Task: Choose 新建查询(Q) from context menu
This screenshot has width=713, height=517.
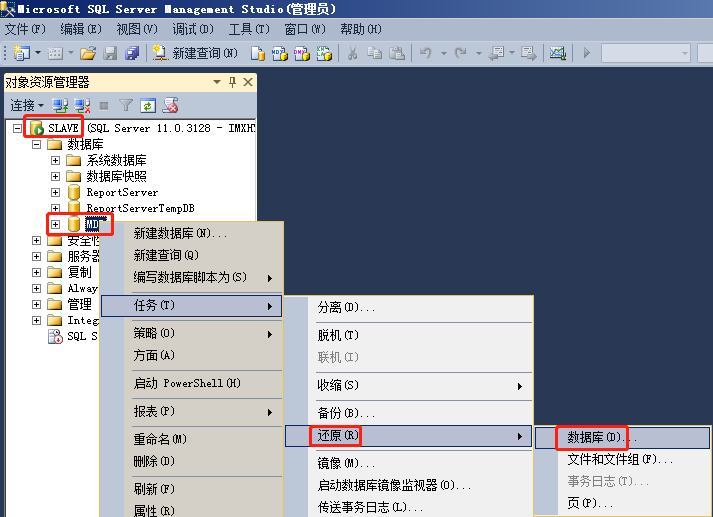Action: coord(191,255)
